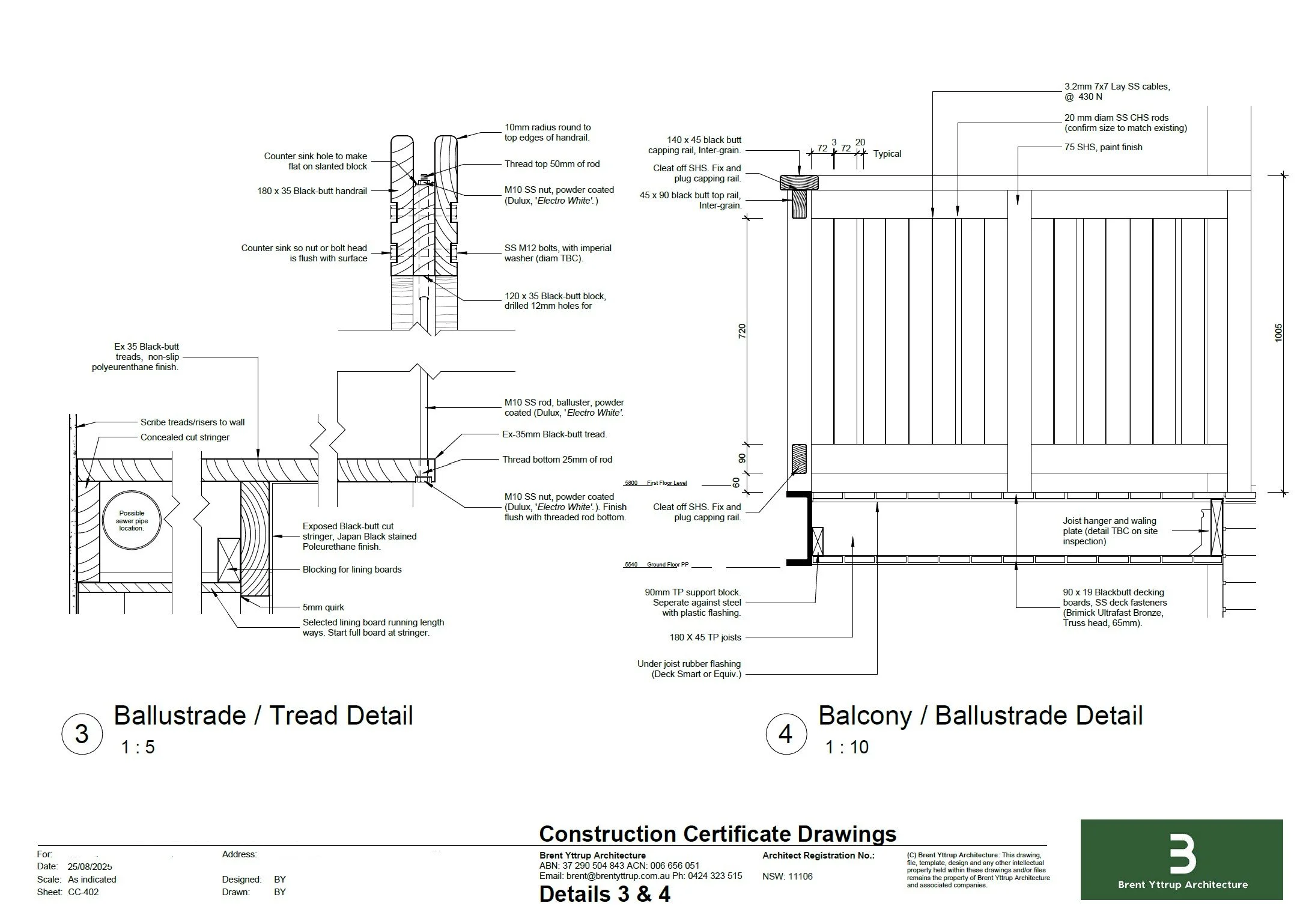Click the sheet number CC-402 text
Viewport: 1306px width, 924px height.
(x=84, y=892)
